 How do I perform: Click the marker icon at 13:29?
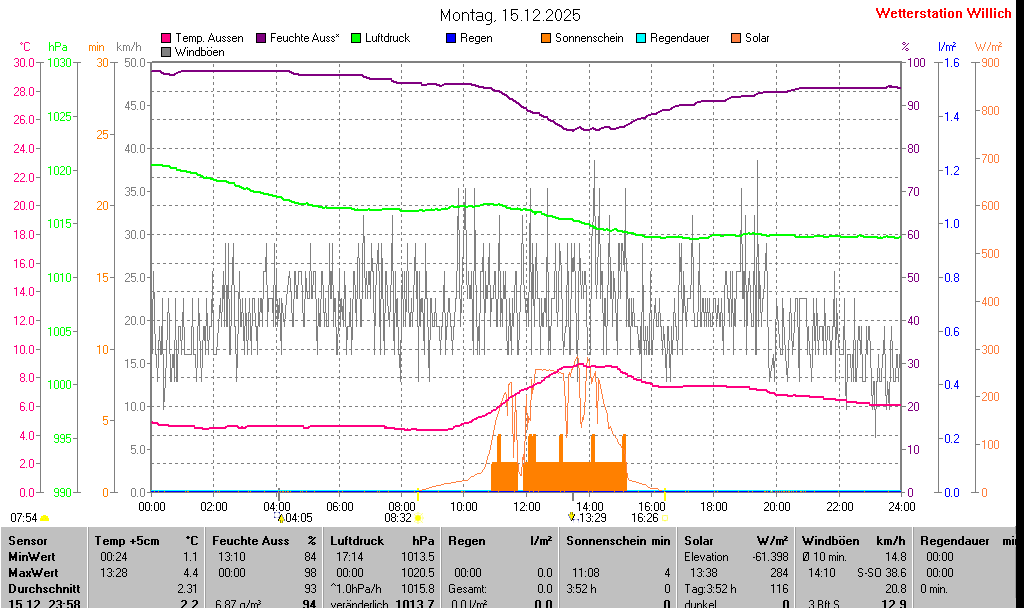(x=572, y=517)
